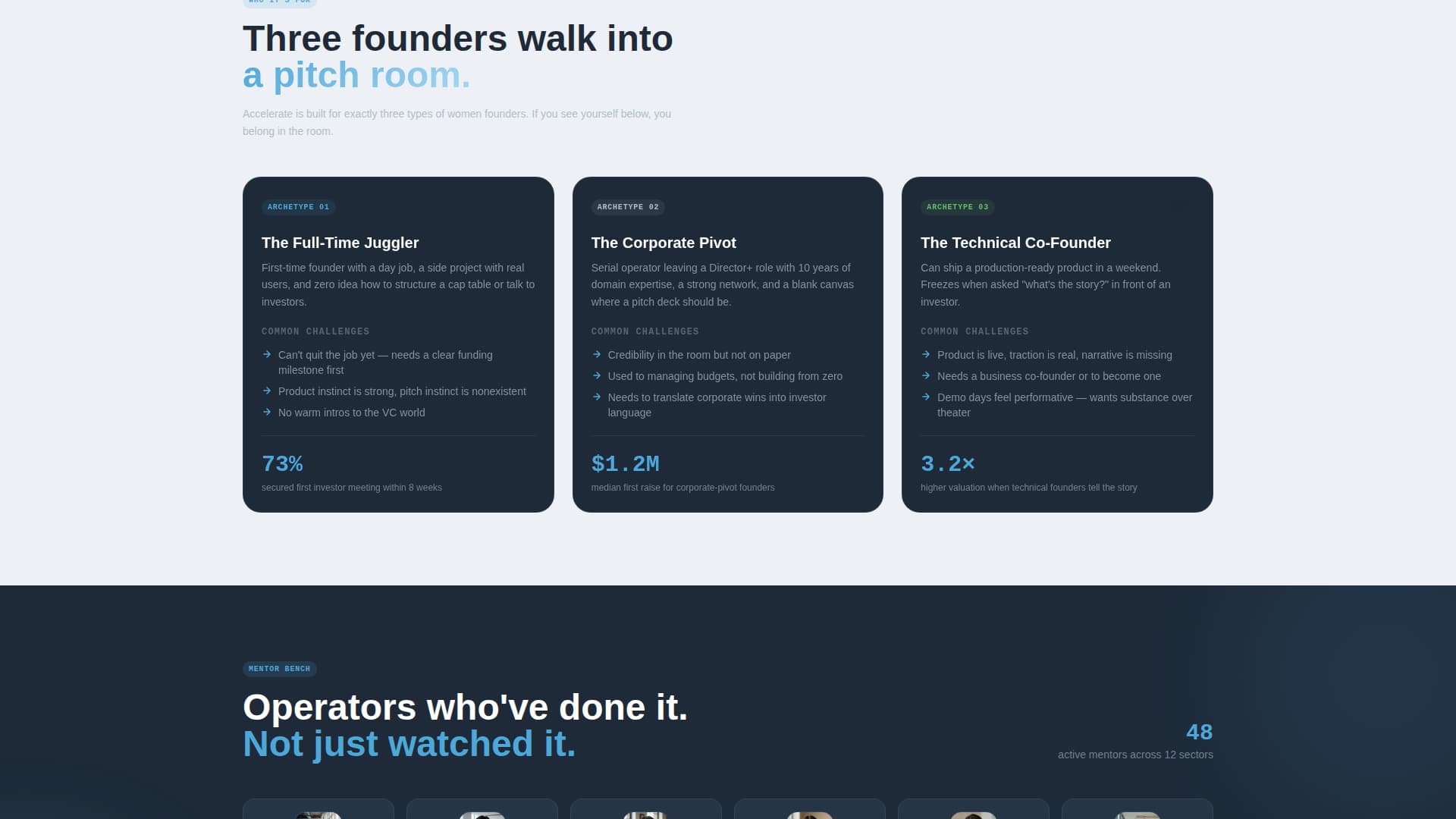Click the 73% statistic figure
This screenshot has width=1456, height=819.
pyautogui.click(x=281, y=463)
